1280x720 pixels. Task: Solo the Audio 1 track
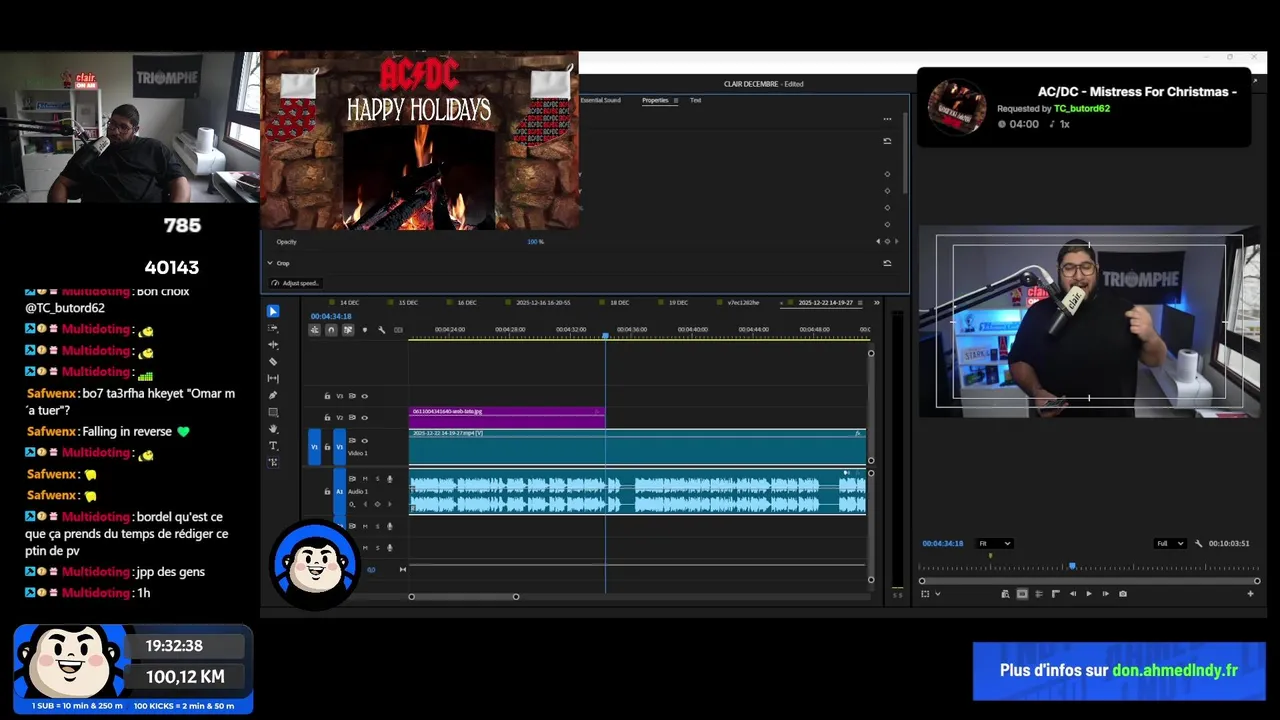[x=377, y=479]
